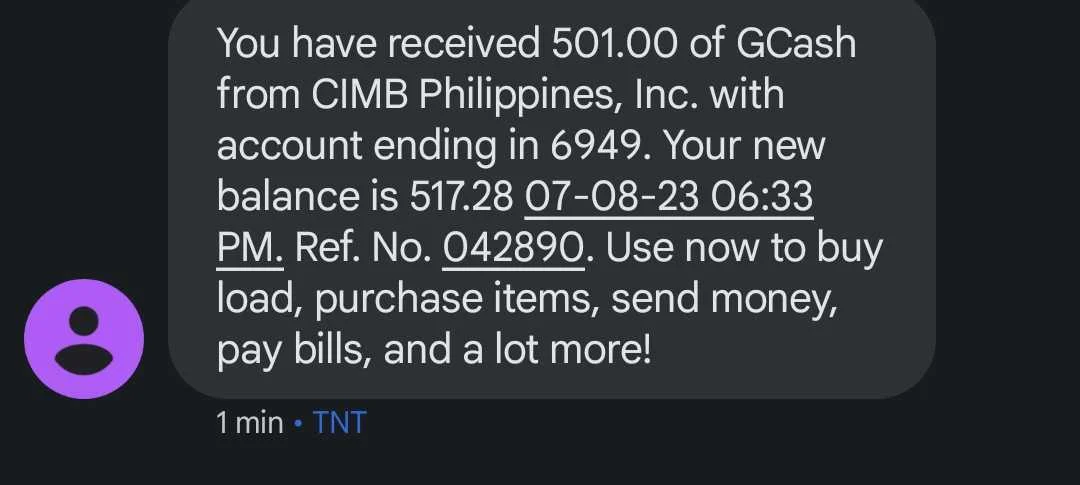Click 'load, purchase items, send money' line
The image size is (1080, 485).
(528, 299)
